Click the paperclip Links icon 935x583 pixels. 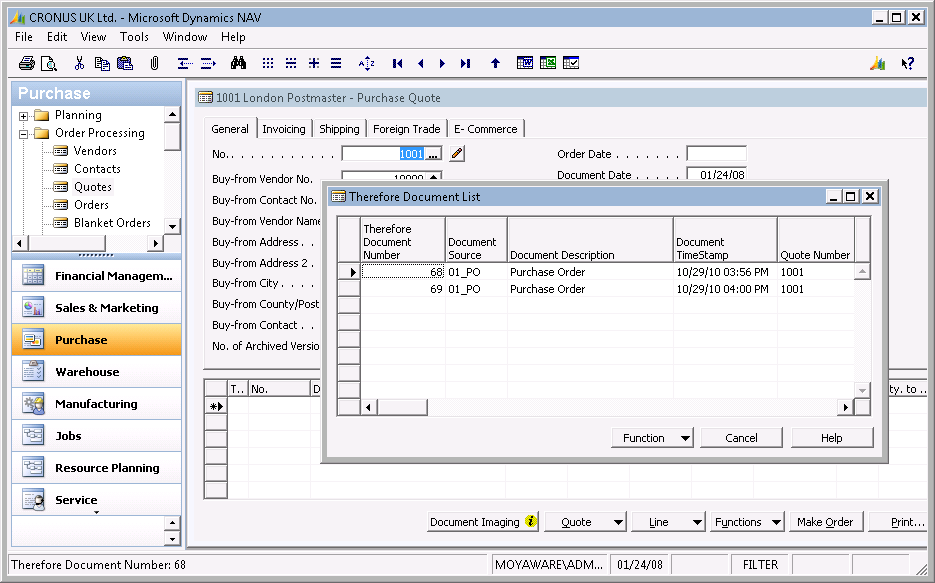tap(154, 63)
